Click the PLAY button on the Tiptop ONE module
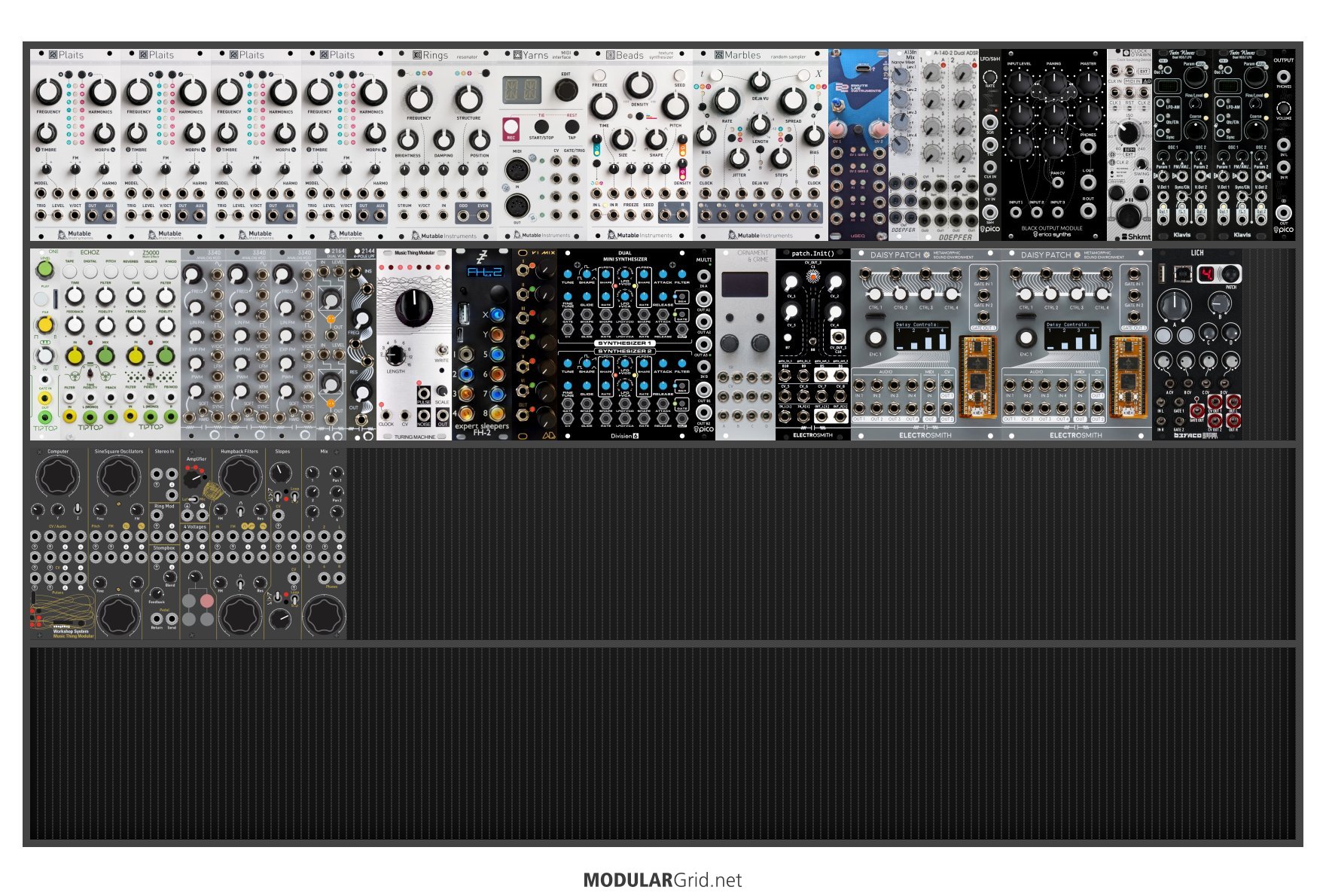This screenshot has height=896, width=1326. [x=41, y=300]
